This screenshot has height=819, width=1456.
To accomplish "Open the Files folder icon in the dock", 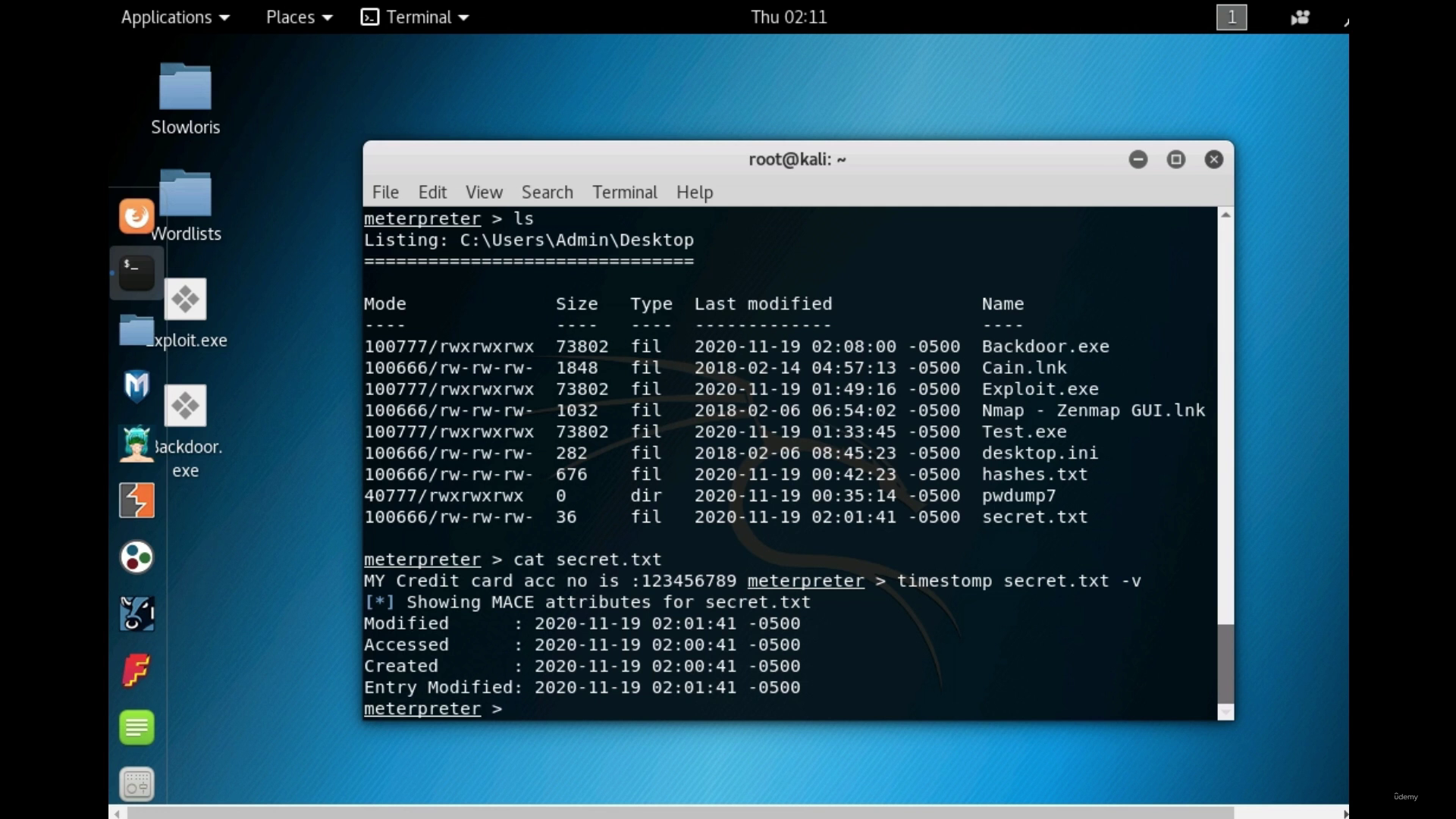I will (x=136, y=331).
